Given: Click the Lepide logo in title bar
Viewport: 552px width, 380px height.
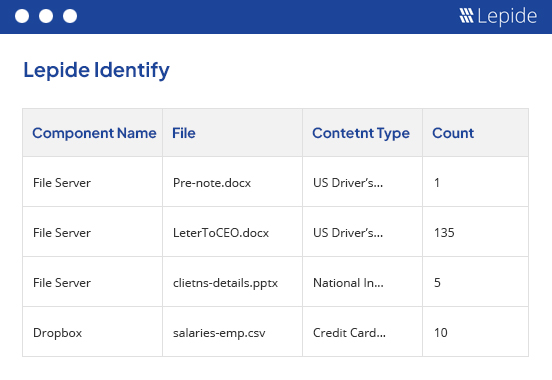Looking at the screenshot, I should point(498,16).
